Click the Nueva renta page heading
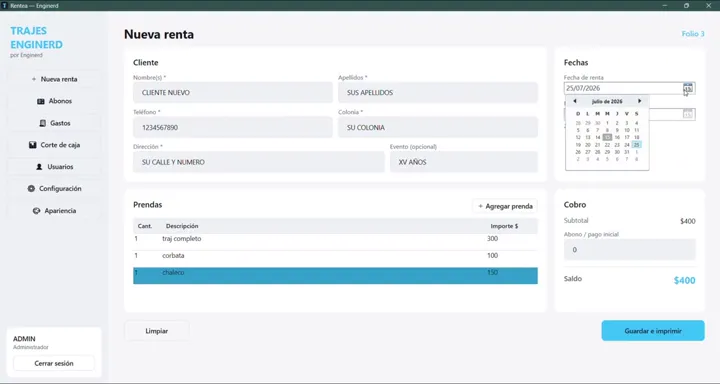Viewport: 720px width, 384px height. (159, 34)
